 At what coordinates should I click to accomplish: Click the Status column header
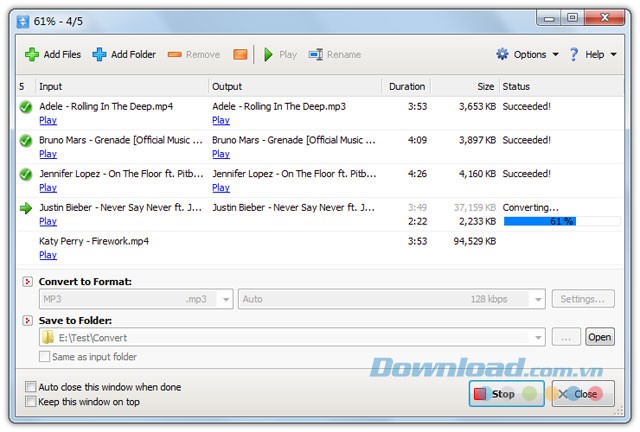(562, 87)
